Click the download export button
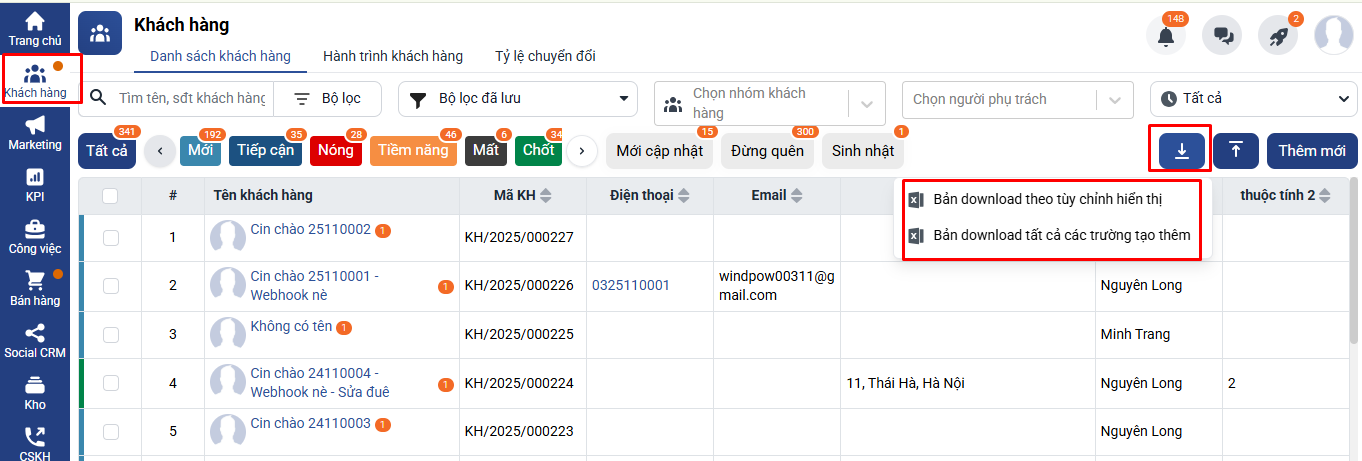 (x=1181, y=150)
